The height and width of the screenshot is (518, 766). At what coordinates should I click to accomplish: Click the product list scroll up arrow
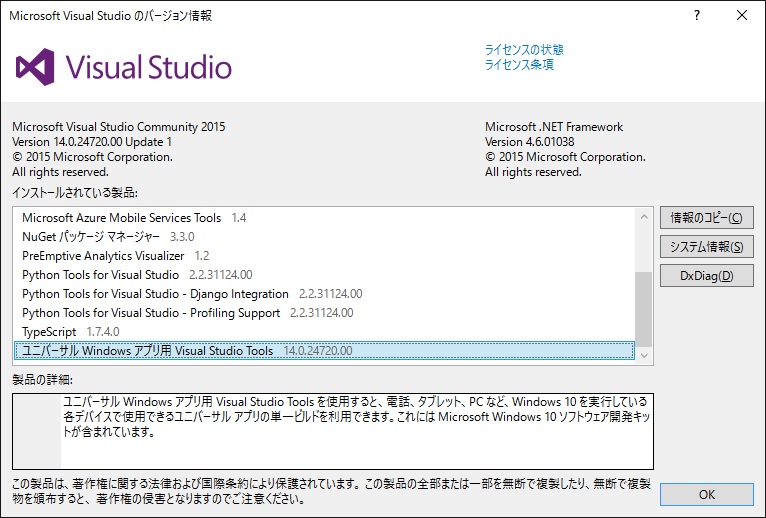(x=645, y=216)
